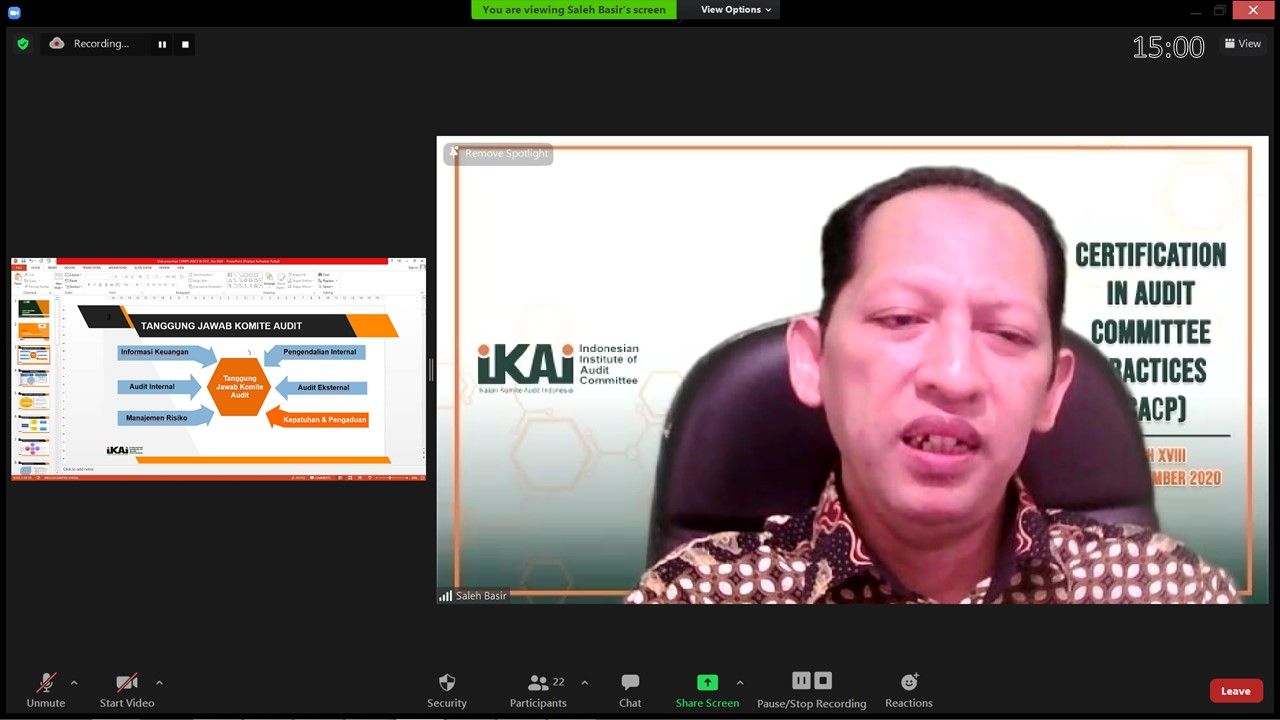Click the orange center hexagon shape

(239, 387)
